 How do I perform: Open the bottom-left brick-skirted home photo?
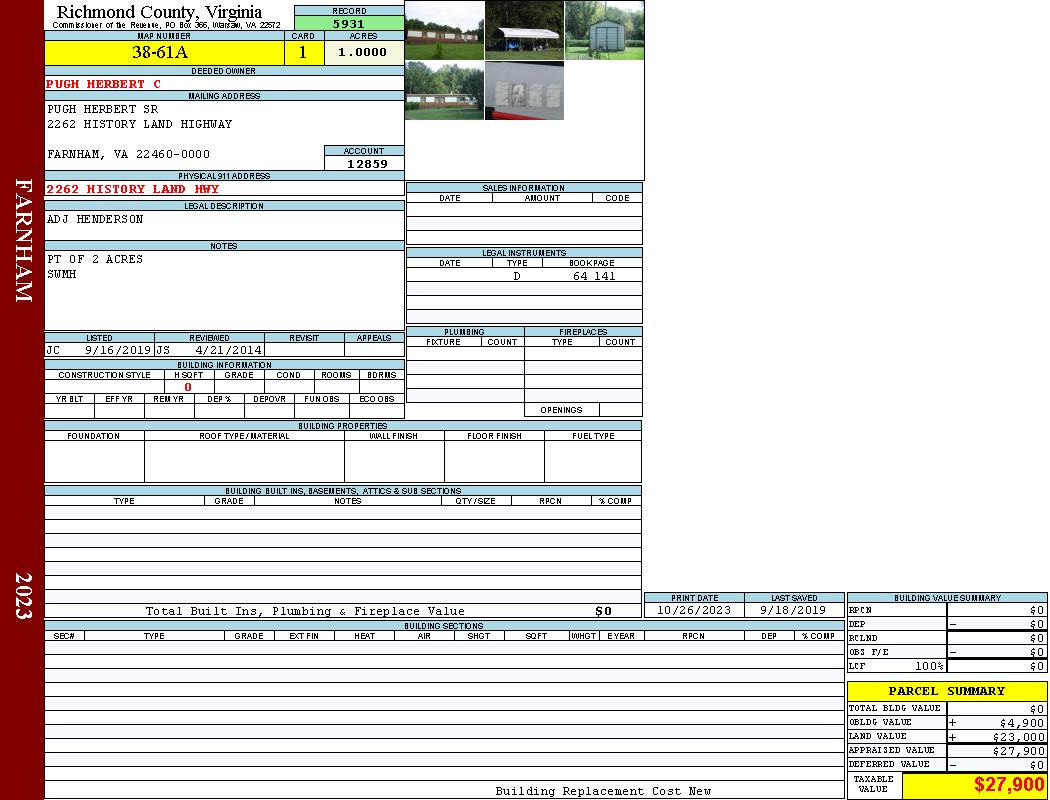(444, 91)
